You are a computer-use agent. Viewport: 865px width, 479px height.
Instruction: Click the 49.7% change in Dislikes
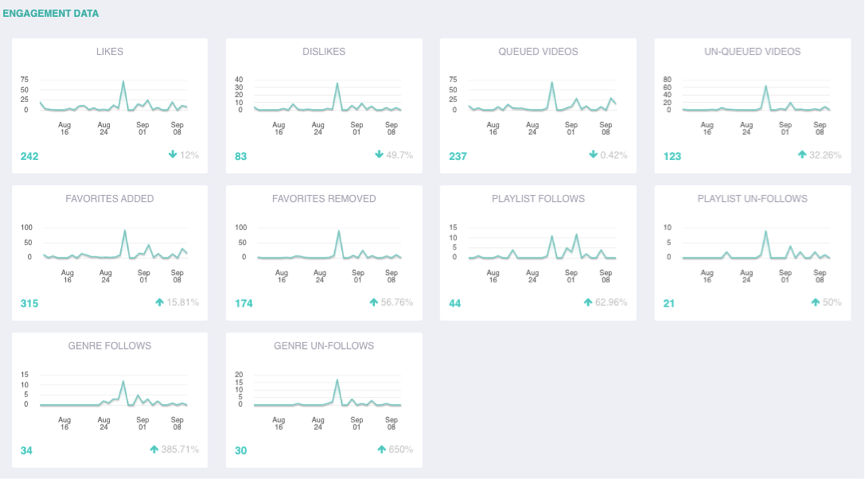pyautogui.click(x=399, y=155)
